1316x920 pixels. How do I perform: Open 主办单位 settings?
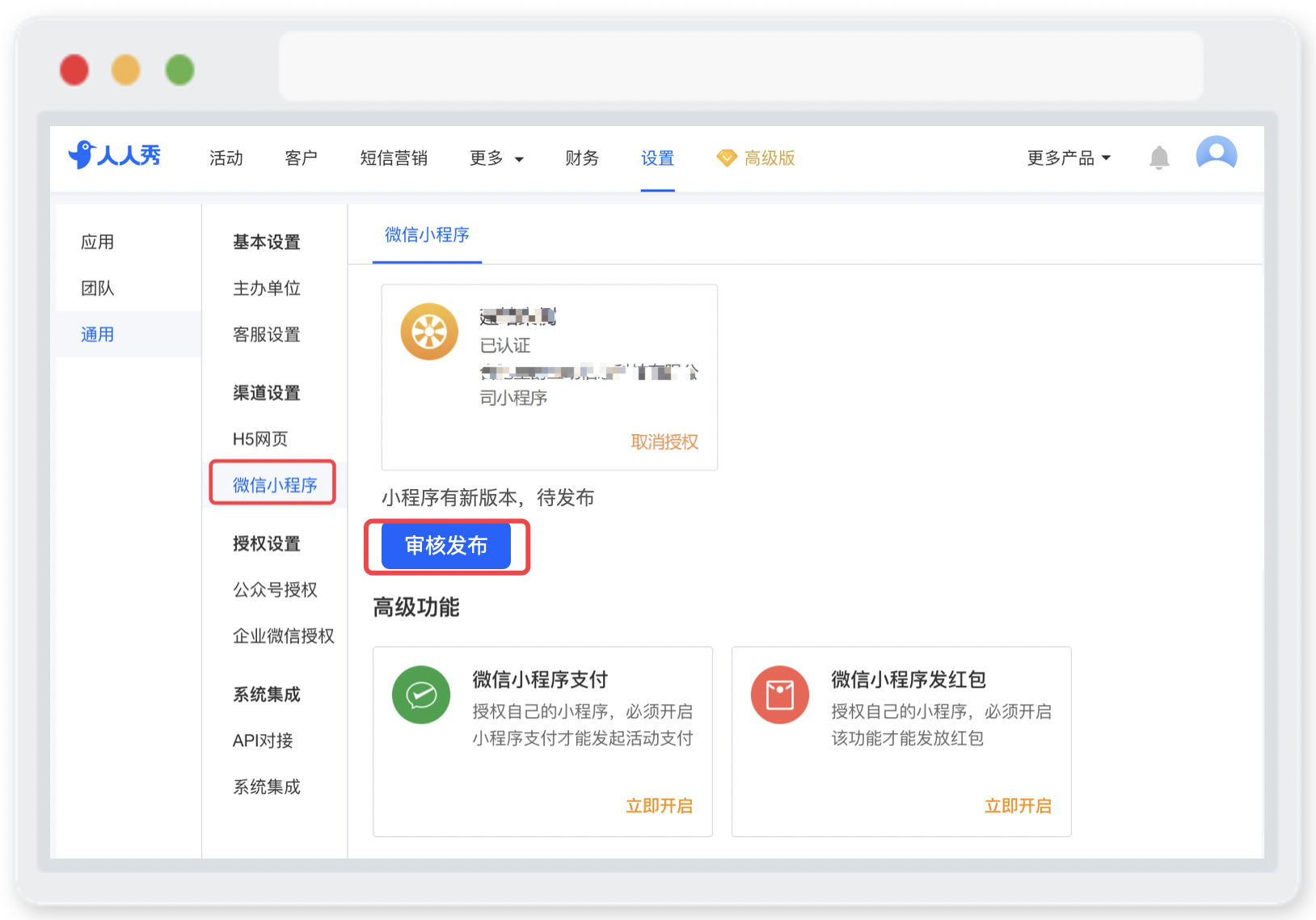(x=267, y=288)
